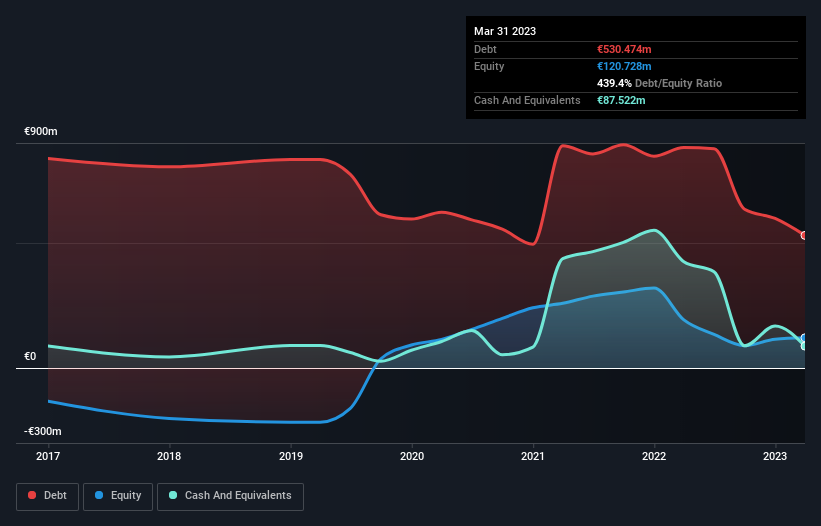Click the teal Cash endpoint marker
Viewport: 821px width, 526px height.
(x=804, y=346)
